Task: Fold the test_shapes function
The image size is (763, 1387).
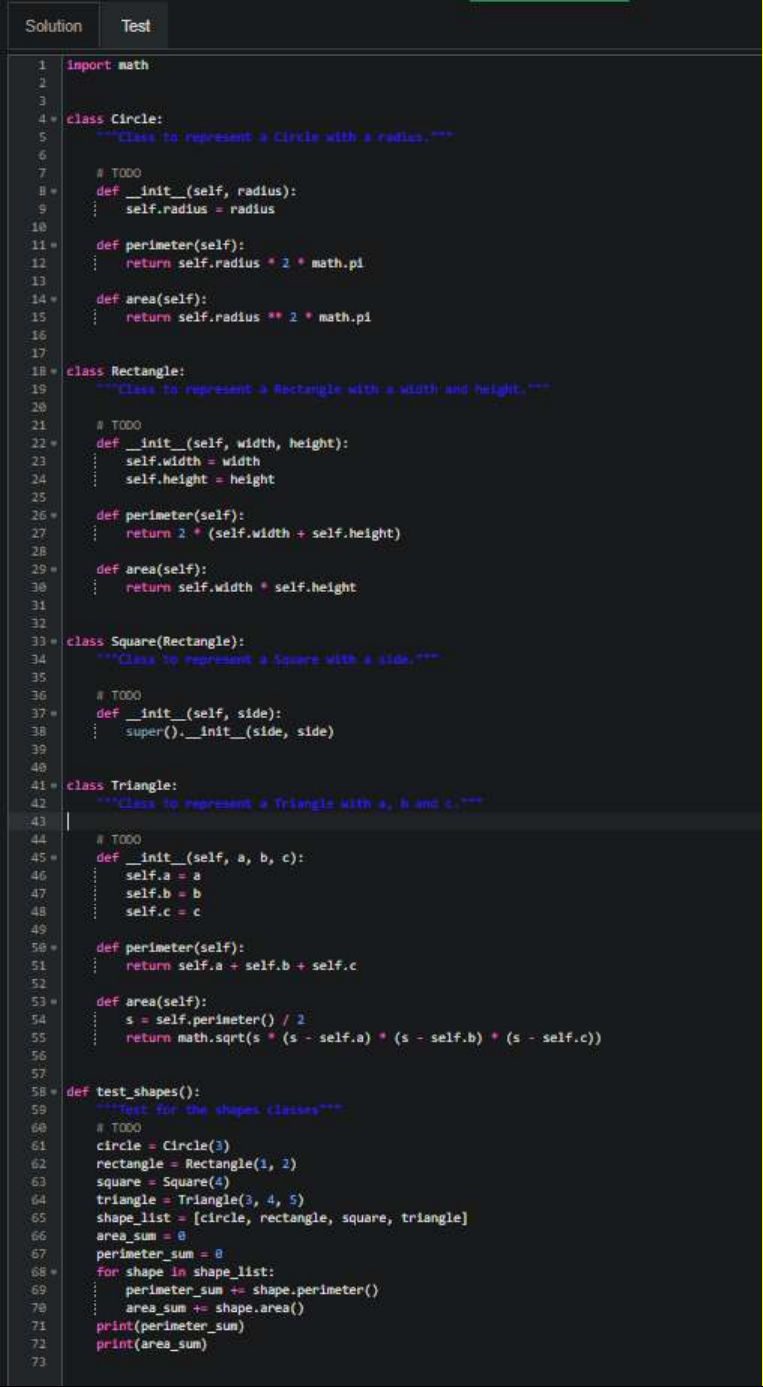Action: (x=53, y=1092)
